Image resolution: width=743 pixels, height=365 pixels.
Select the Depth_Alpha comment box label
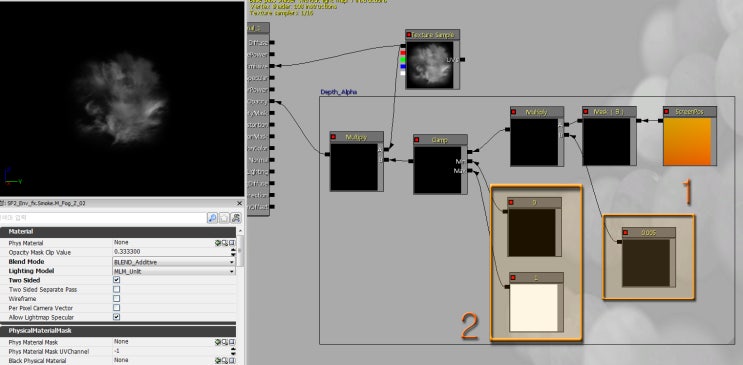click(338, 92)
